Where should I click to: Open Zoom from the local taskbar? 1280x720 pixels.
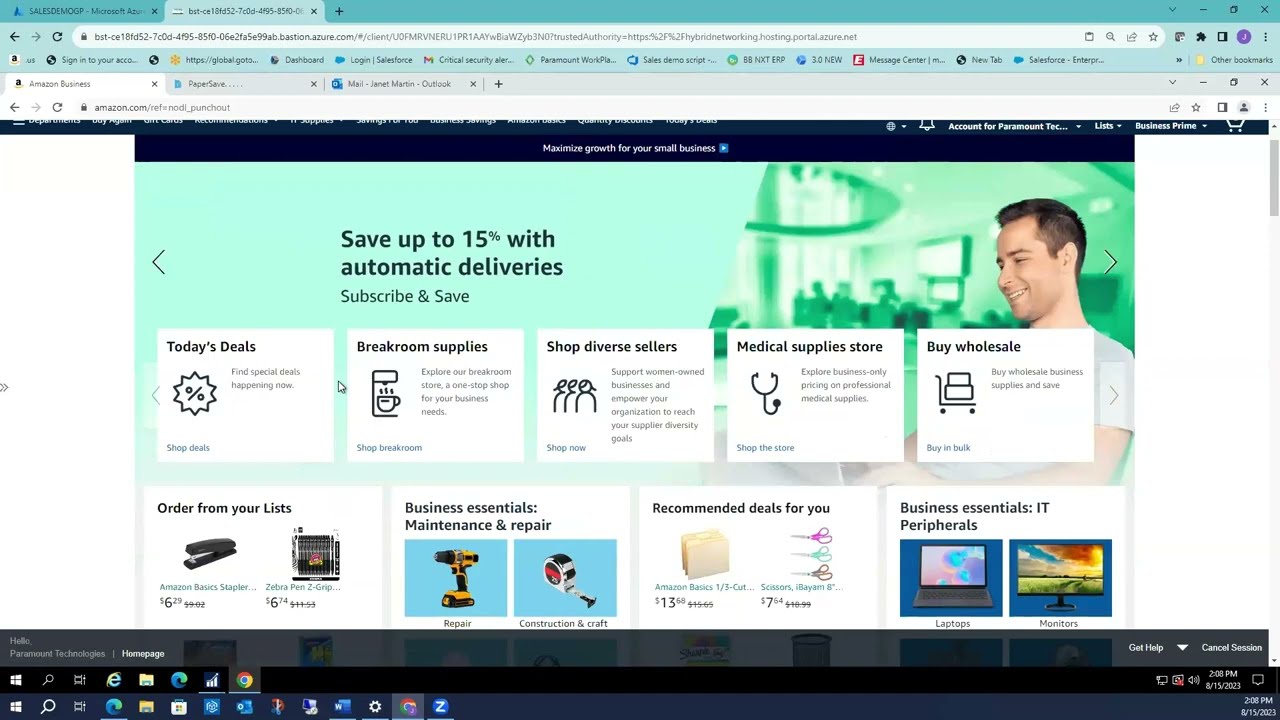pos(440,706)
